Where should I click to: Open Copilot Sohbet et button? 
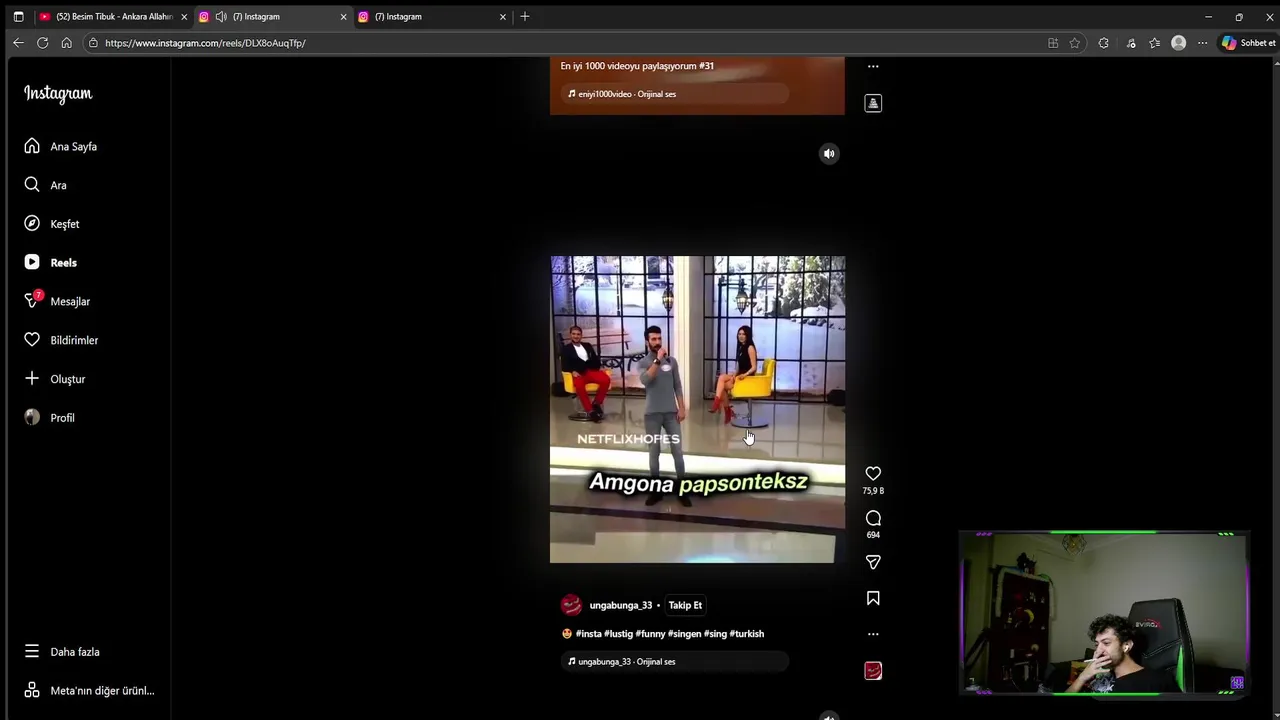click(x=1248, y=43)
